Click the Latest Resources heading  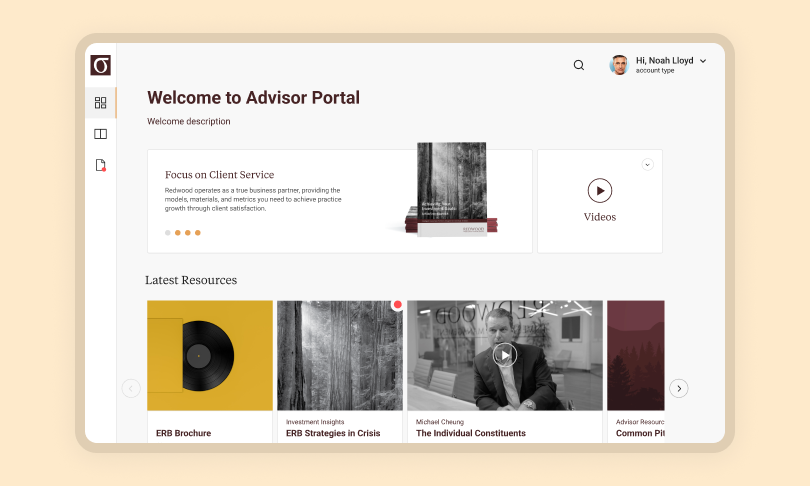[191, 280]
